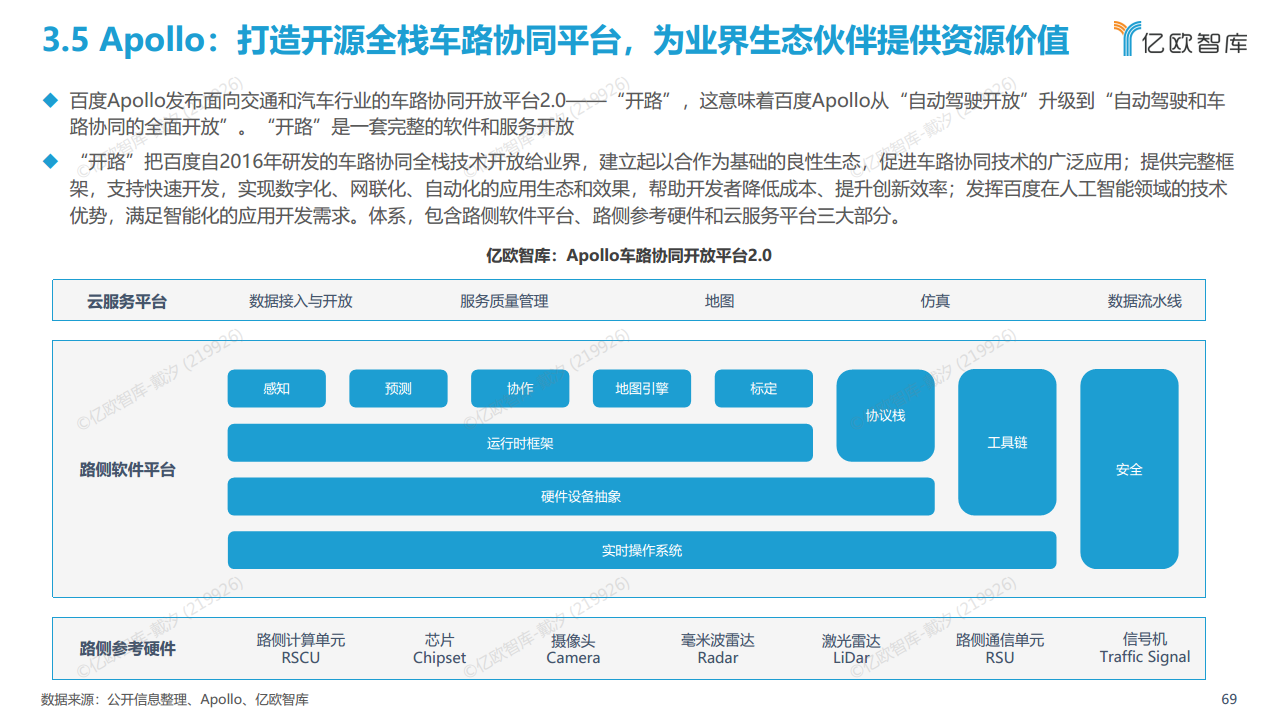The height and width of the screenshot is (720, 1280).
Task: Click the 工具链 block
Action: 1007,442
